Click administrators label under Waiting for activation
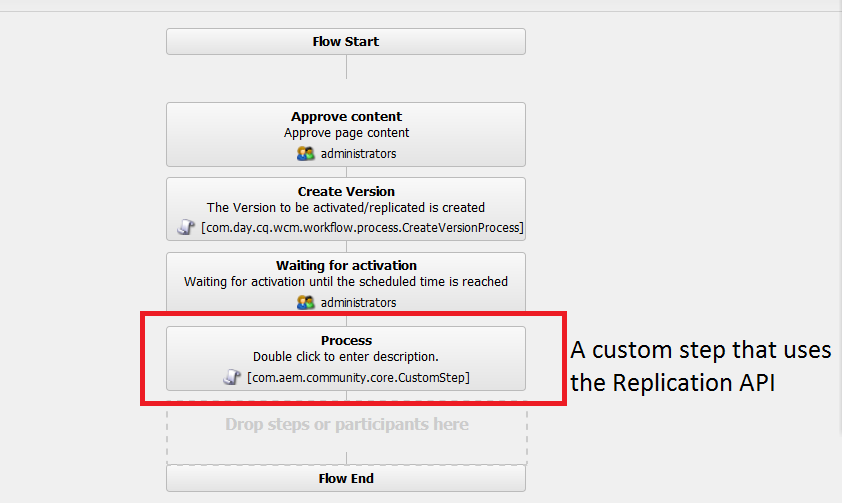The width and height of the screenshot is (842, 503). click(358, 302)
